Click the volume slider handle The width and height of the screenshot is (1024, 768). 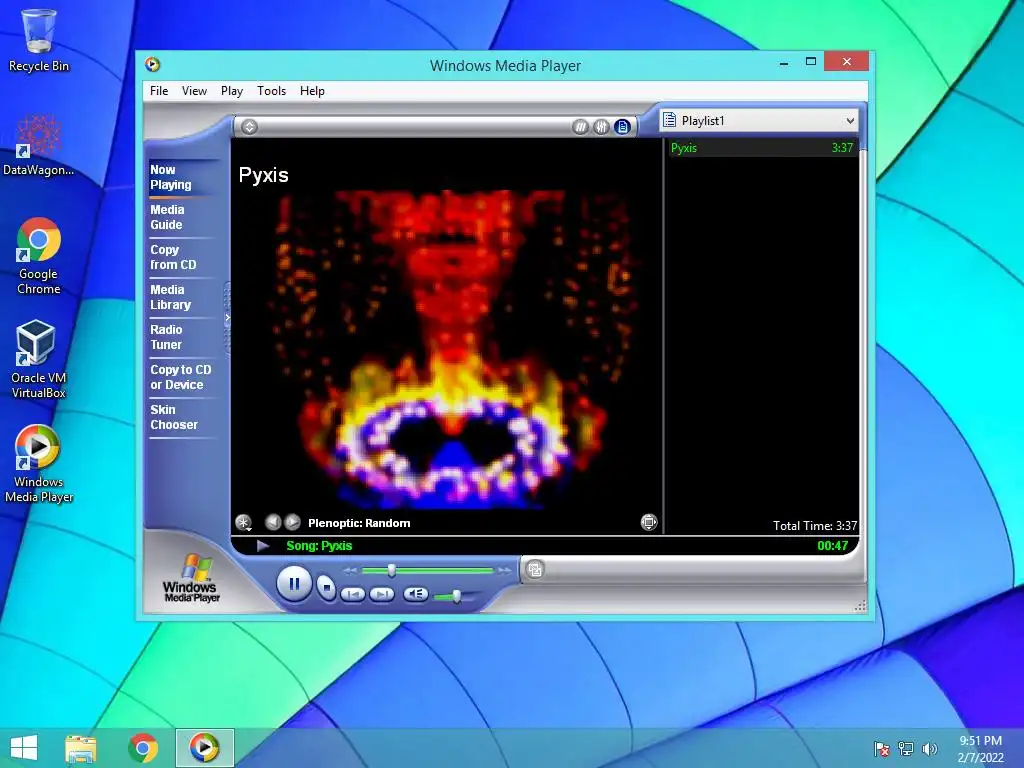(456, 596)
